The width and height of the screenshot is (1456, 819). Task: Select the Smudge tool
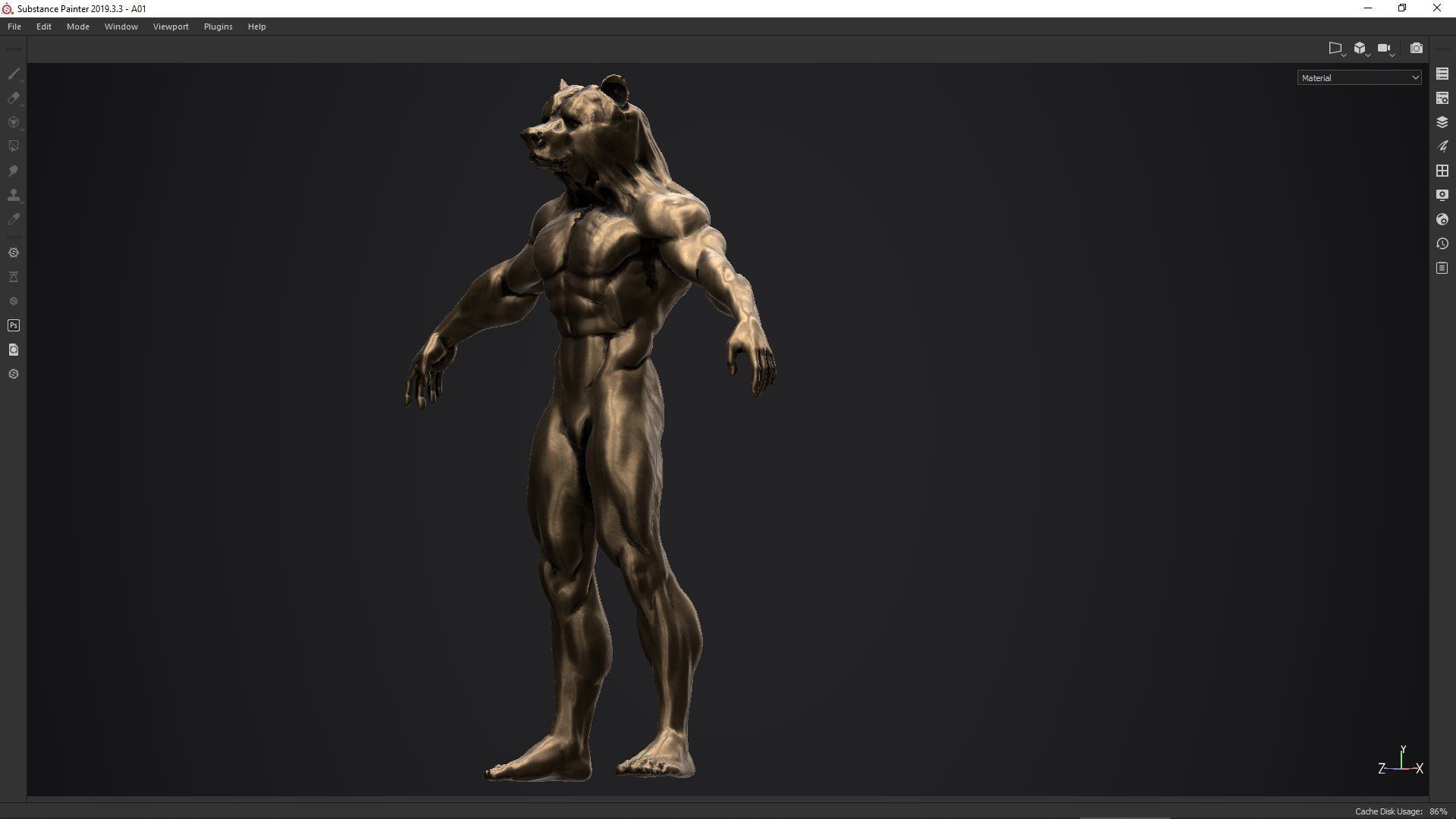coord(14,171)
